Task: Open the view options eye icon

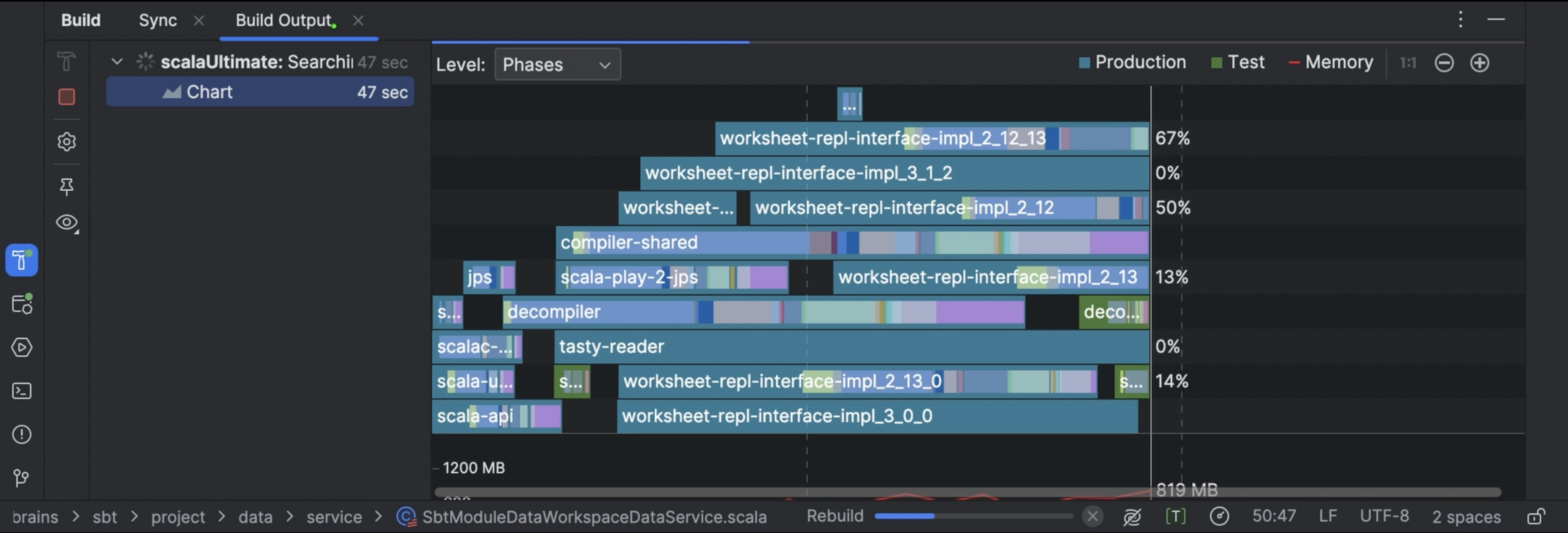Action: click(67, 223)
